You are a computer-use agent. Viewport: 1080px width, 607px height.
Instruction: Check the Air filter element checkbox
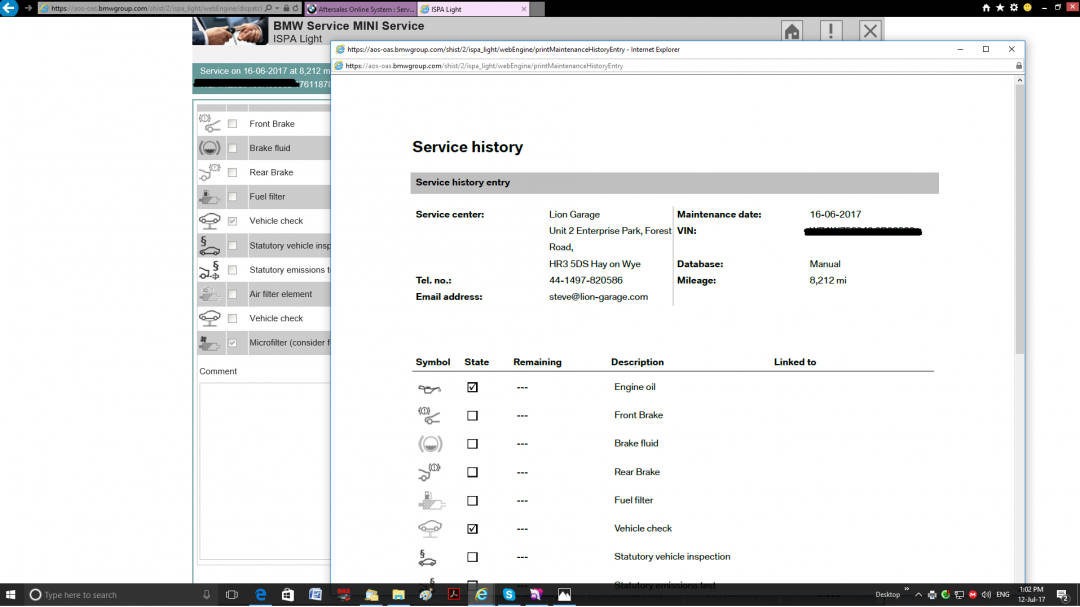[233, 294]
